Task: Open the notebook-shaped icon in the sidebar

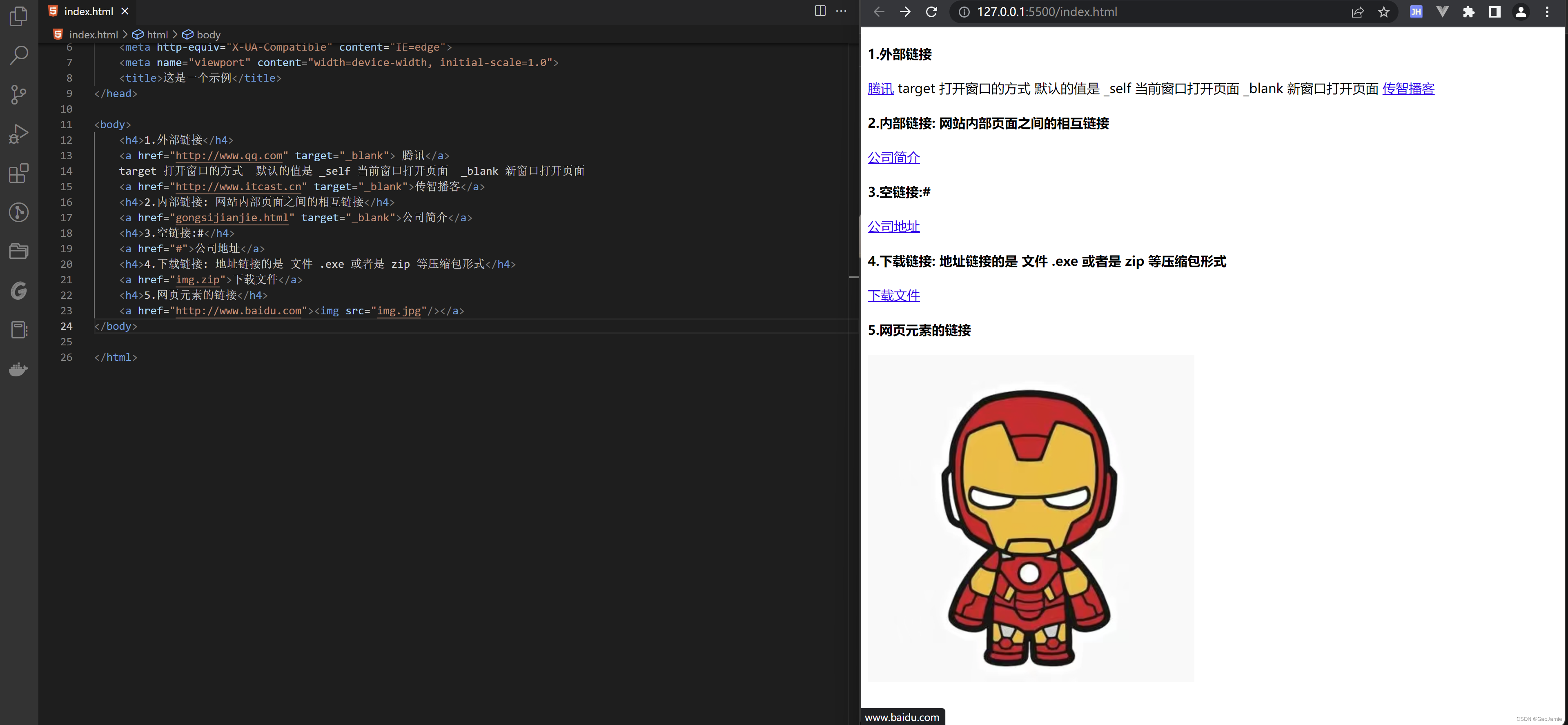Action: tap(19, 330)
